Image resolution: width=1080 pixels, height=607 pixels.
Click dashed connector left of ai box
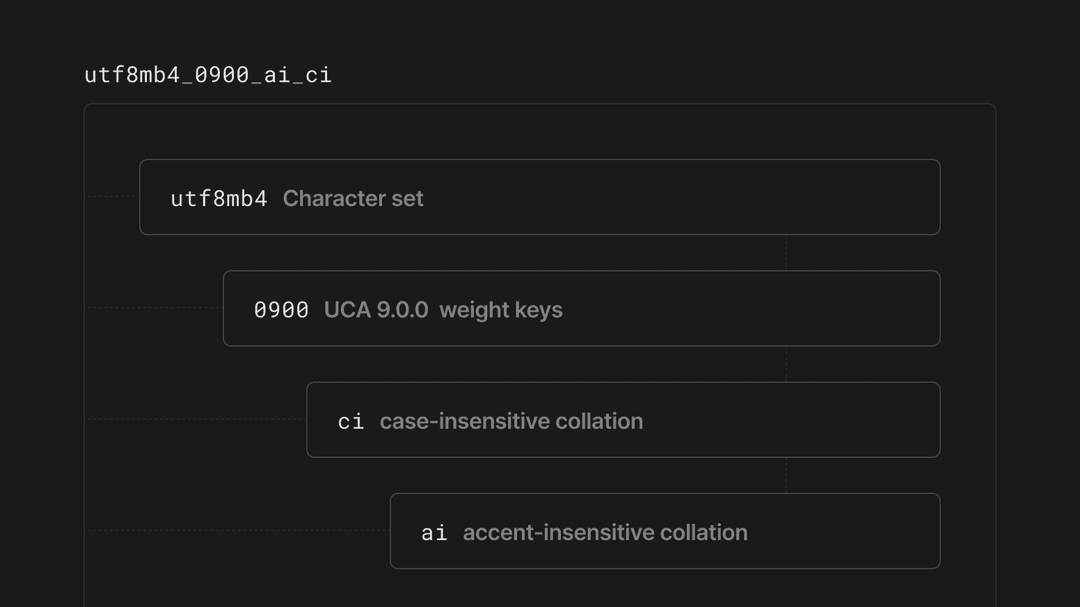(238, 531)
